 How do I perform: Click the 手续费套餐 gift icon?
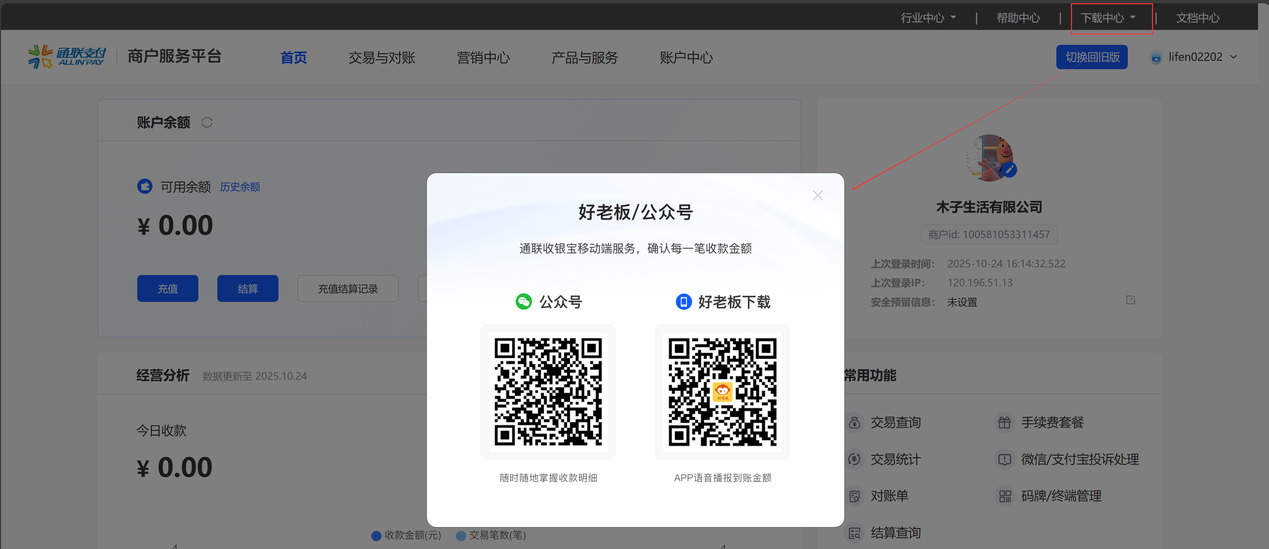(x=1004, y=423)
